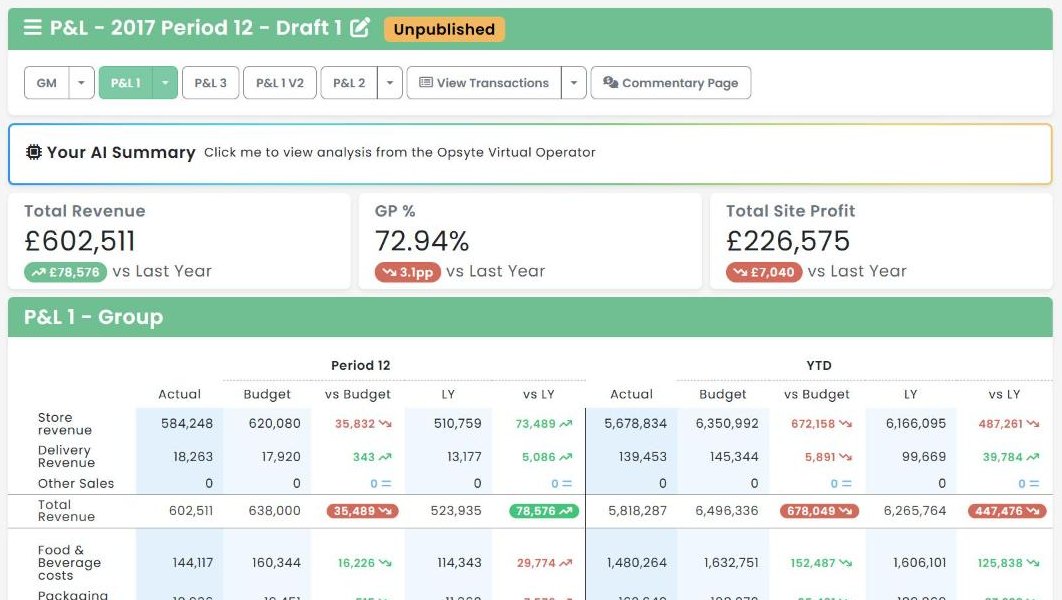Click the £78,576 vs Last Year badge
This screenshot has height=600, width=1062.
click(66, 272)
